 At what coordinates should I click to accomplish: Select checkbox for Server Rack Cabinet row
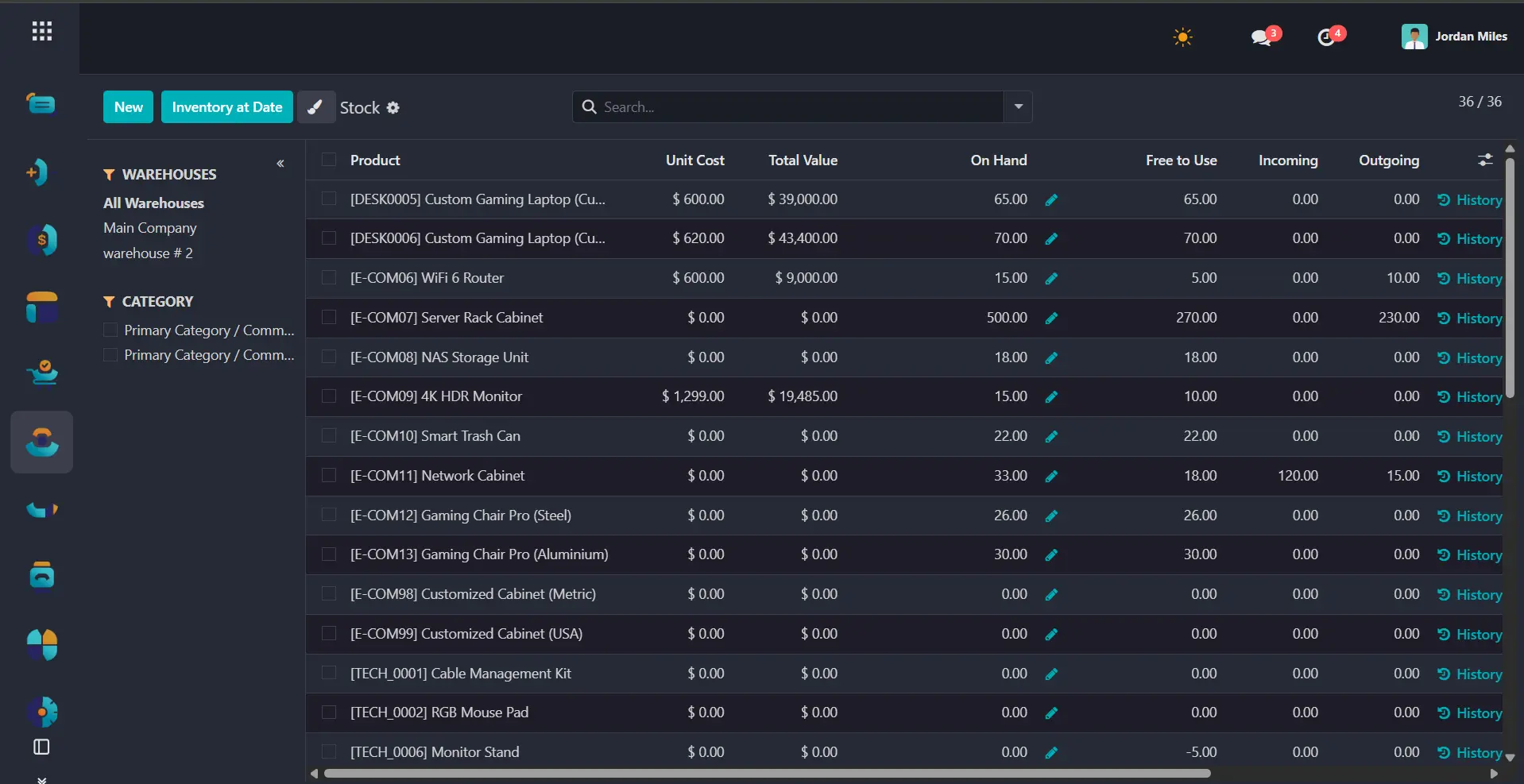coord(328,317)
